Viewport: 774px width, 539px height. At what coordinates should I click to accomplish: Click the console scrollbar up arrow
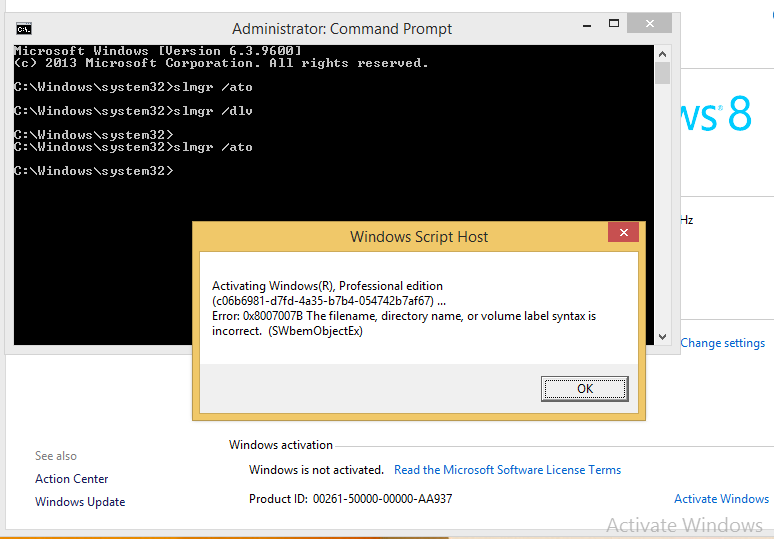[x=662, y=54]
